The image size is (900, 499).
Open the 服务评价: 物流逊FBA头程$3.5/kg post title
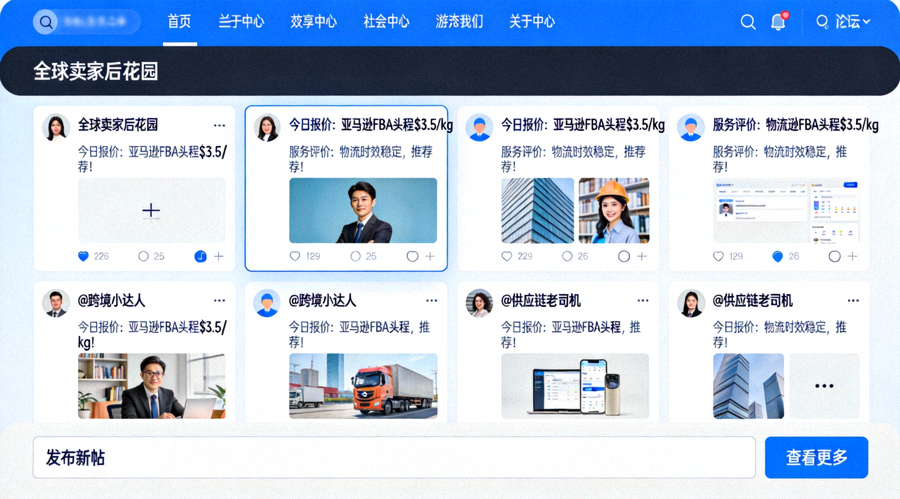(795, 125)
